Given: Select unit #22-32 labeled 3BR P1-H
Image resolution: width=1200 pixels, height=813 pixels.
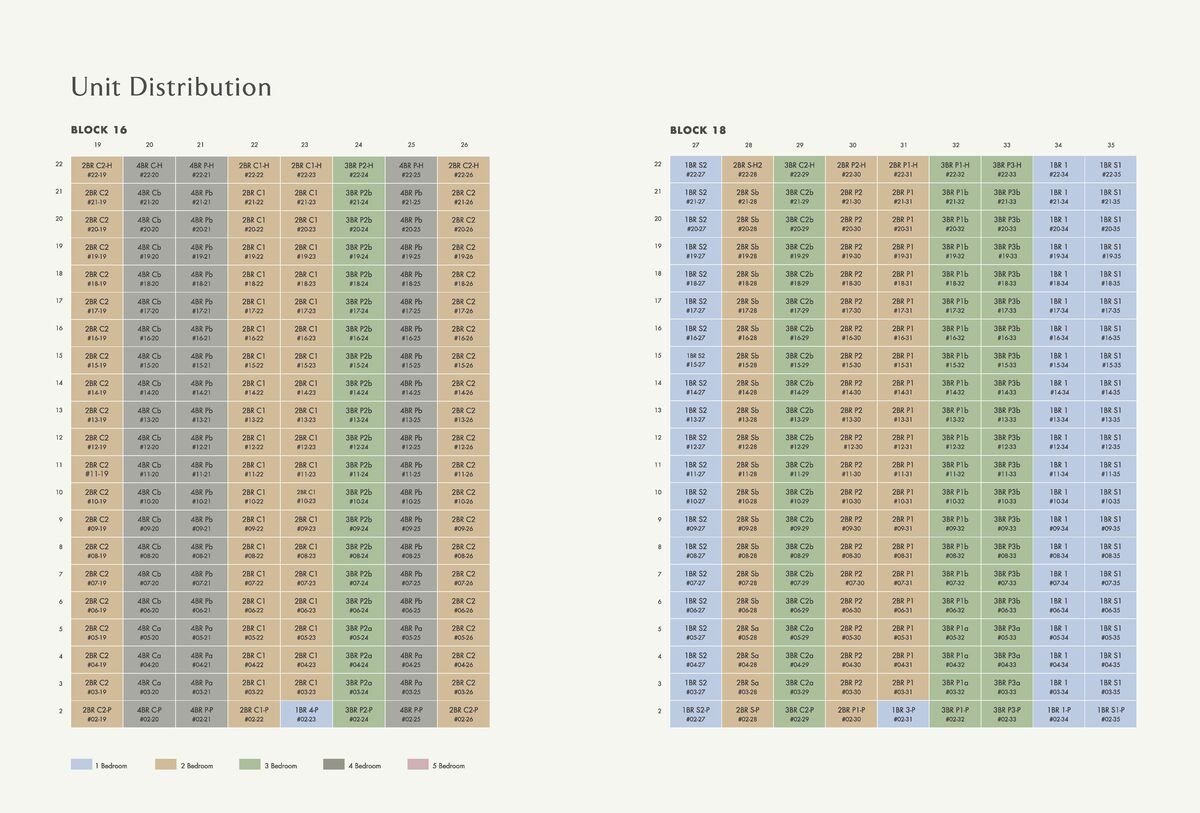Looking at the screenshot, I should point(955,170).
